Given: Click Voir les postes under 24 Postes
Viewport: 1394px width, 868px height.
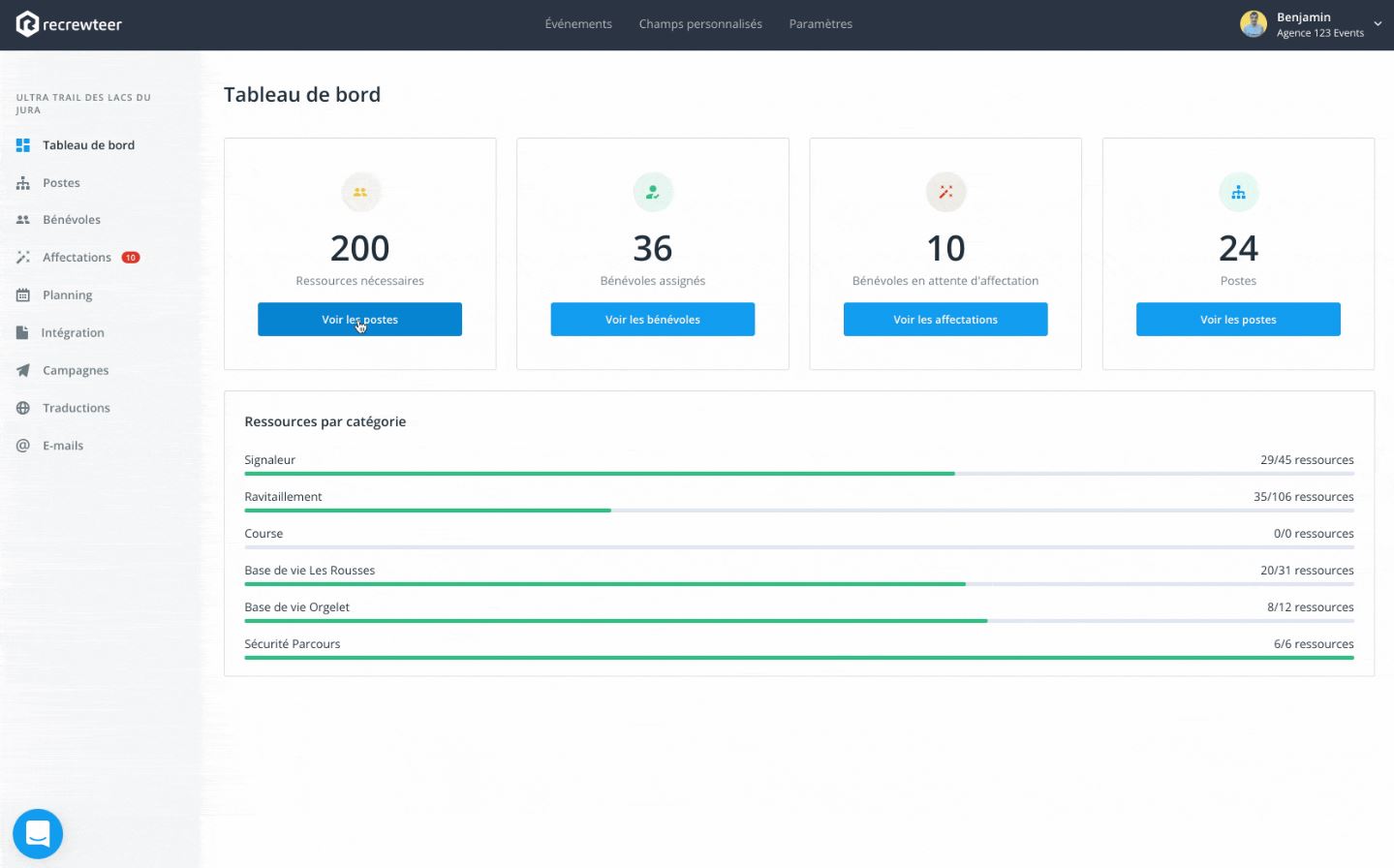Looking at the screenshot, I should tap(1238, 320).
